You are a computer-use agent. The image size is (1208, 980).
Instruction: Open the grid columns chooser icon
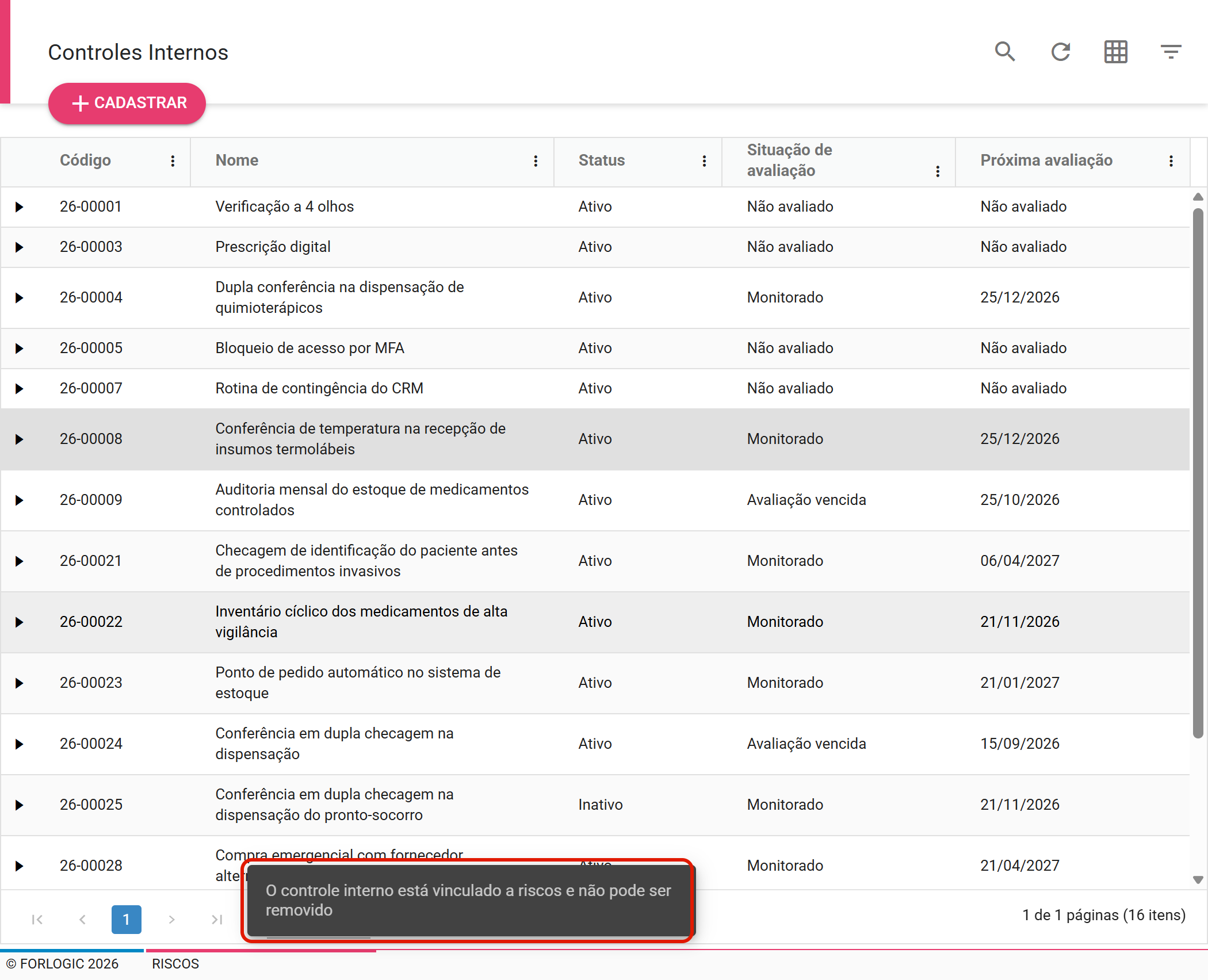[1115, 52]
